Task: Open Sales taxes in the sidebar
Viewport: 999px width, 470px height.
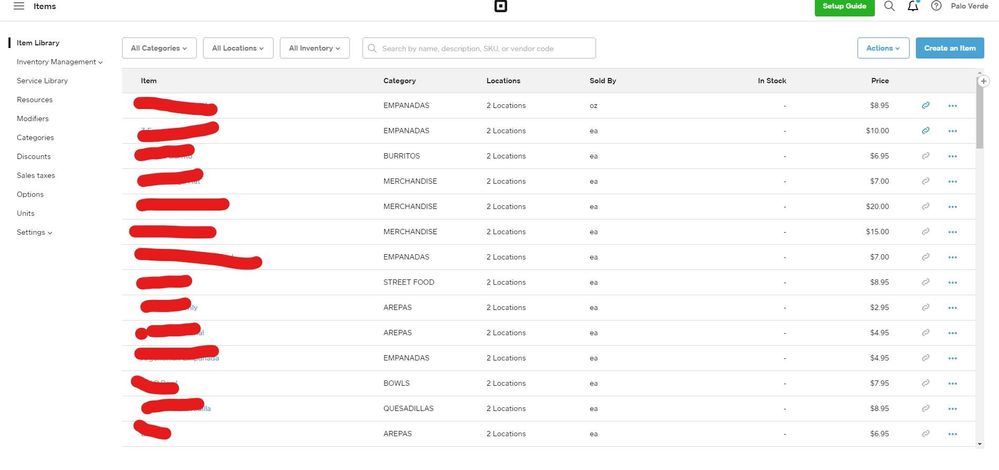Action: [x=36, y=176]
